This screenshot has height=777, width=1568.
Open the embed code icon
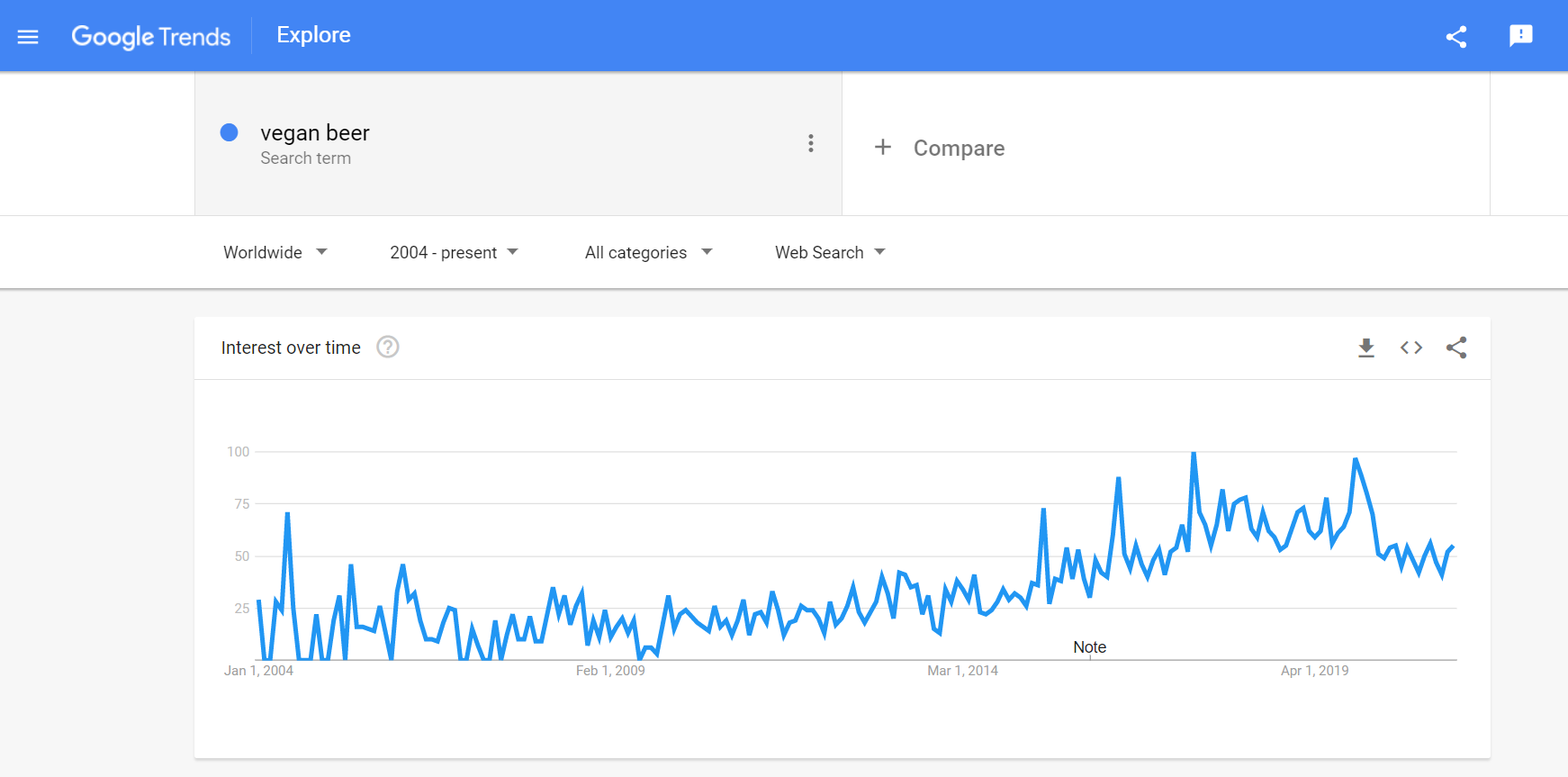point(1411,348)
